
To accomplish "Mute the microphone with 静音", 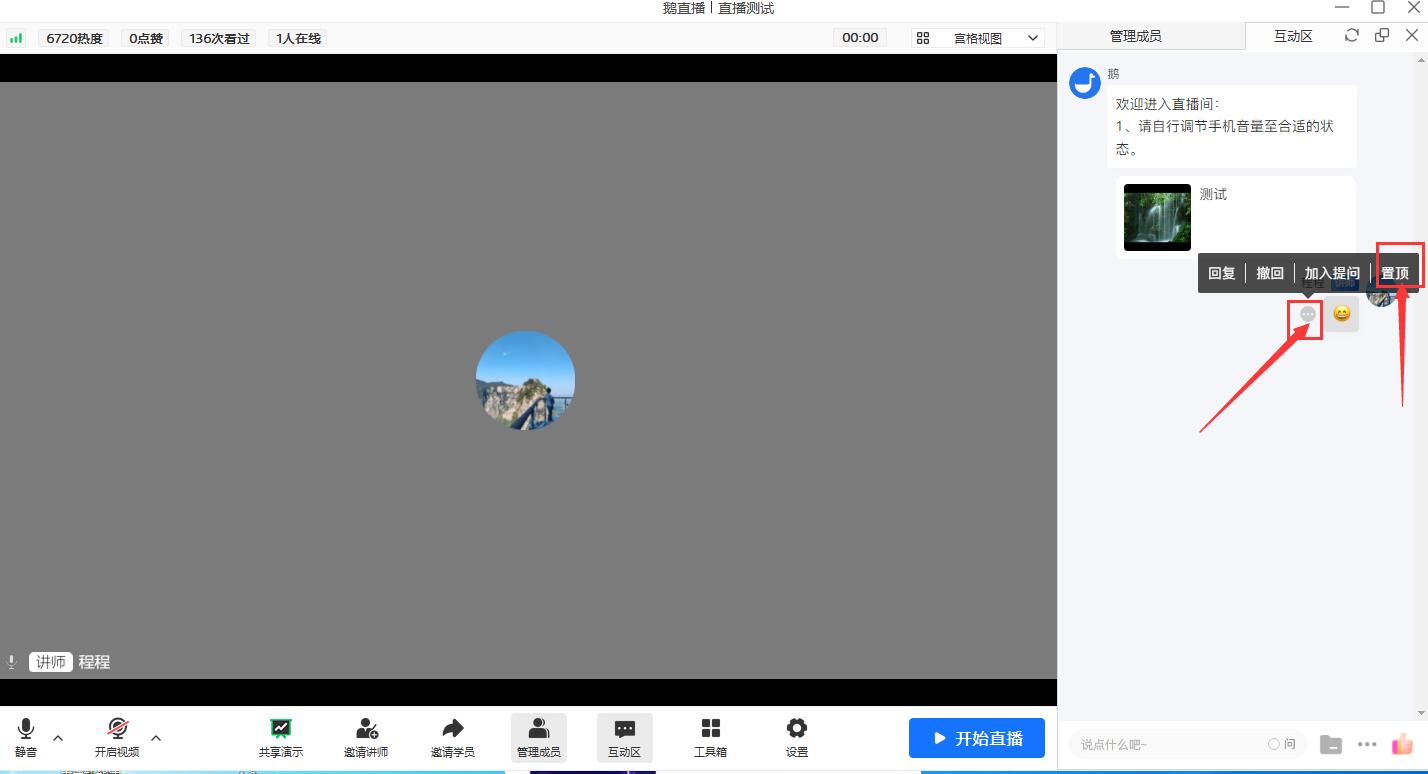I will [x=26, y=737].
